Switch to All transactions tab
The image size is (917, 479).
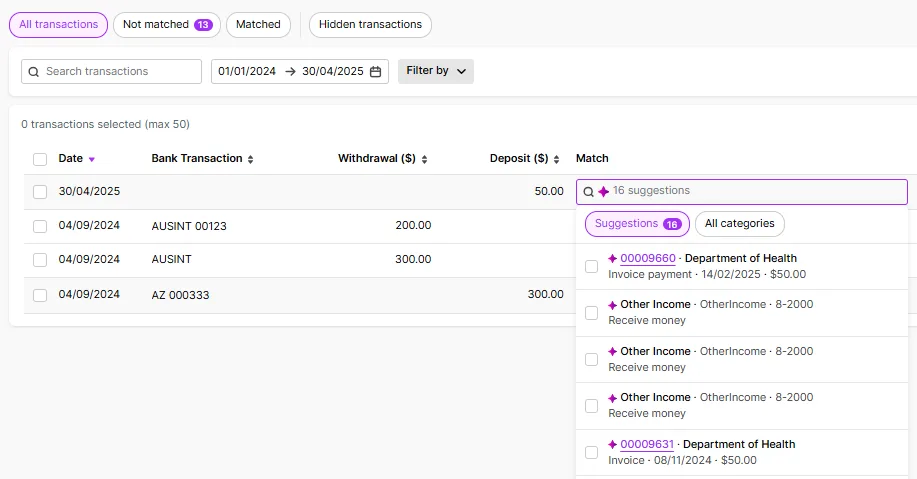(58, 25)
